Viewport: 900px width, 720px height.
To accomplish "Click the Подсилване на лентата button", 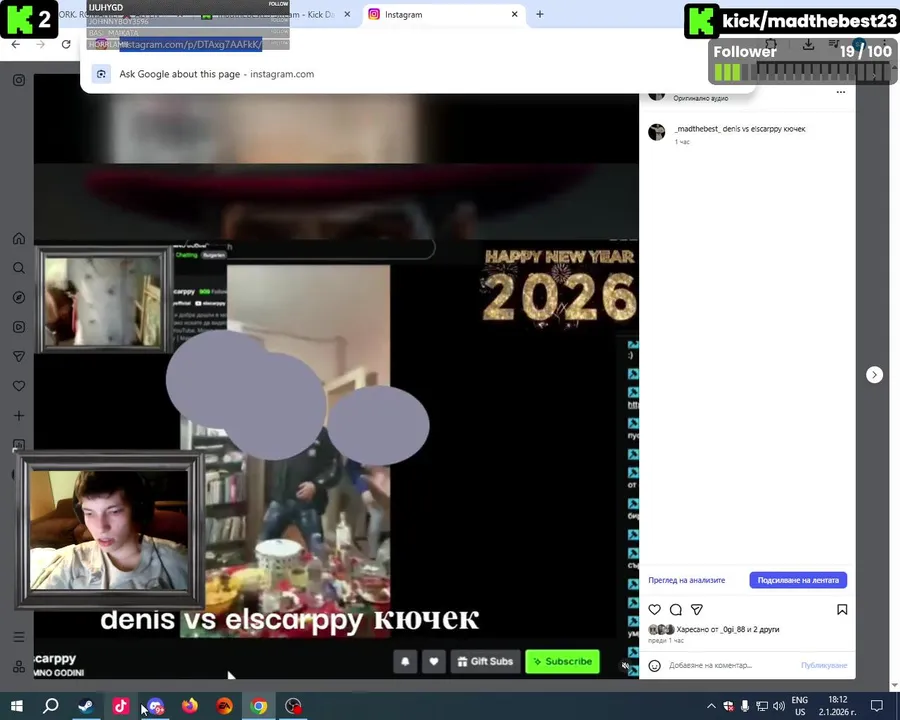I will click(x=798, y=580).
